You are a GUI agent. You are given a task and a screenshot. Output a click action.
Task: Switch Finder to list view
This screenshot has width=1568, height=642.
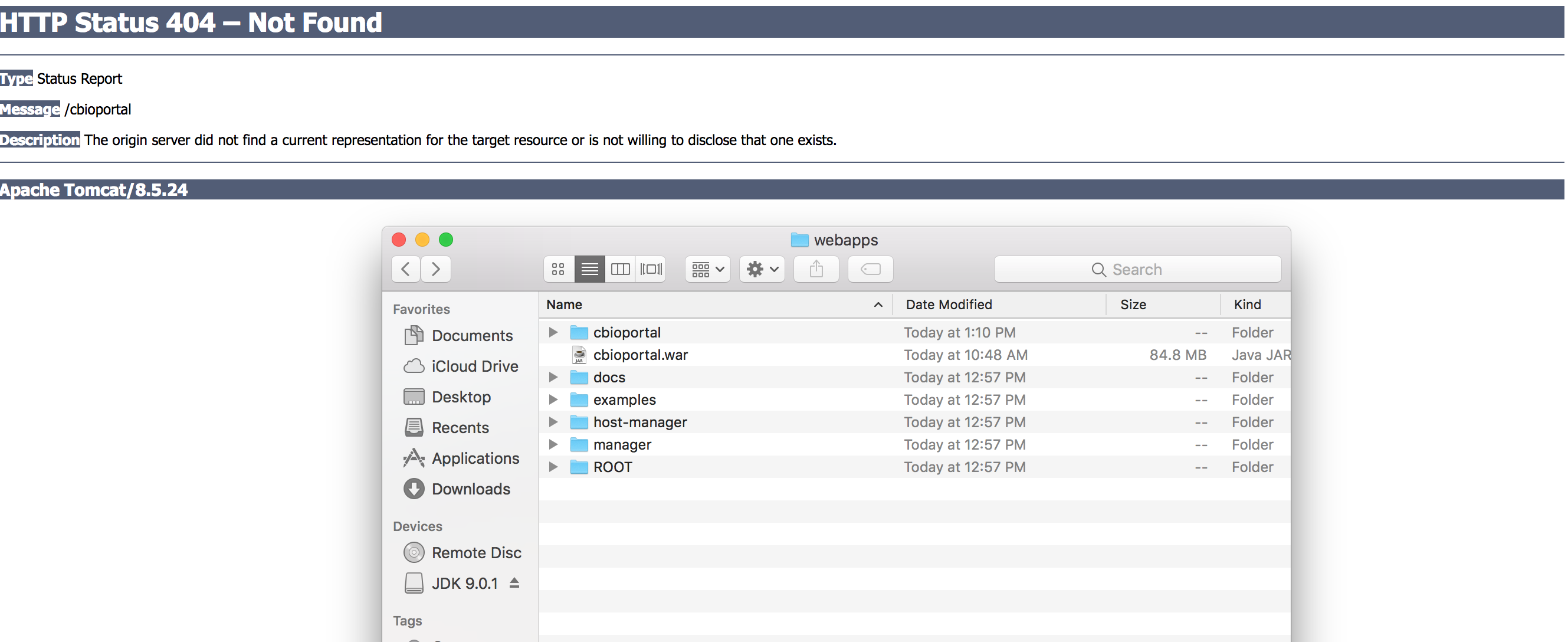[589, 269]
